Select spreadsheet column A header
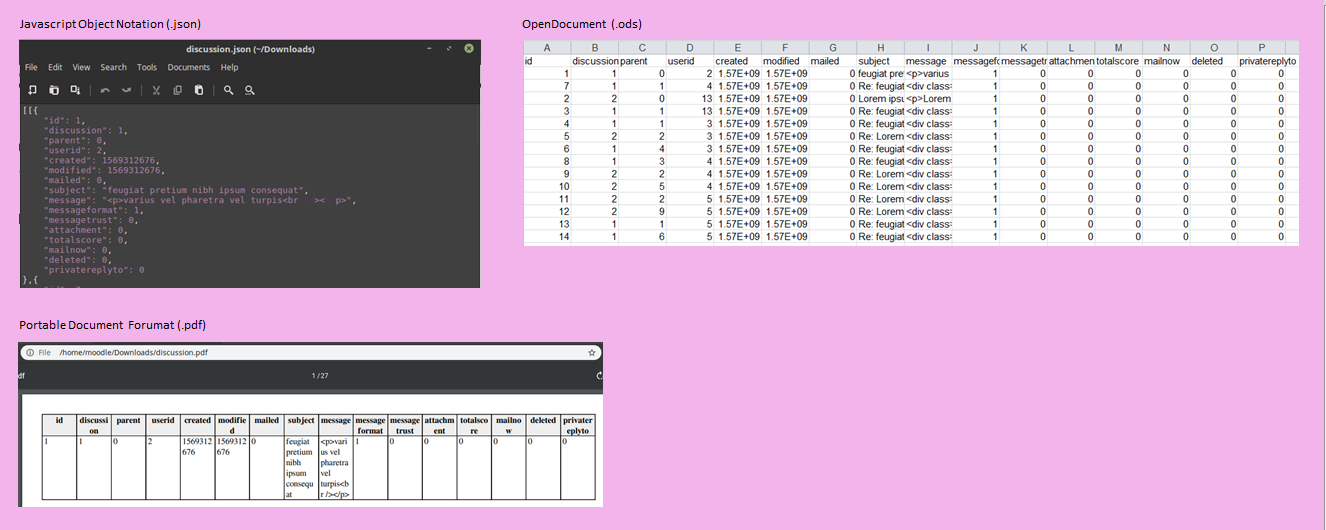The height and width of the screenshot is (530, 1326). pyautogui.click(x=547, y=48)
